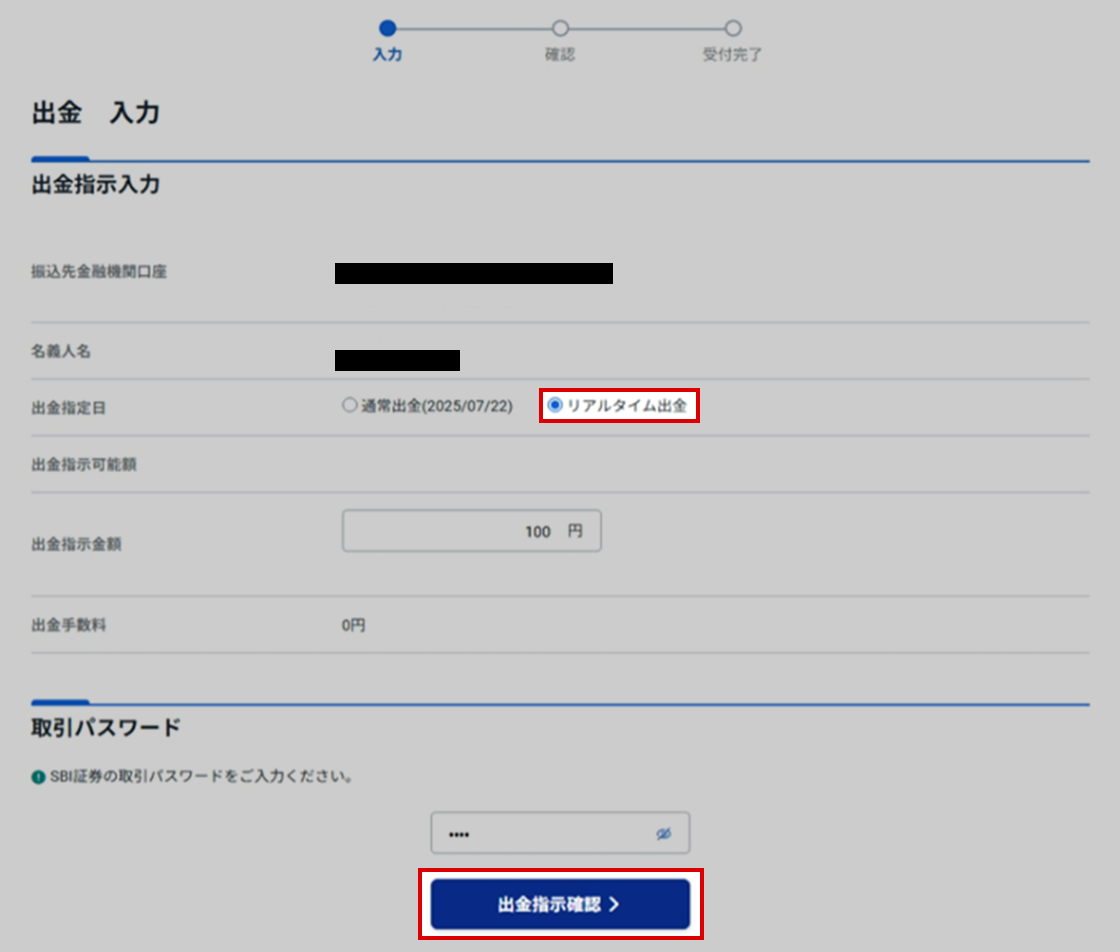Click the 出金 入力 page title
Screen dimensions: 1120x952
pos(96,113)
